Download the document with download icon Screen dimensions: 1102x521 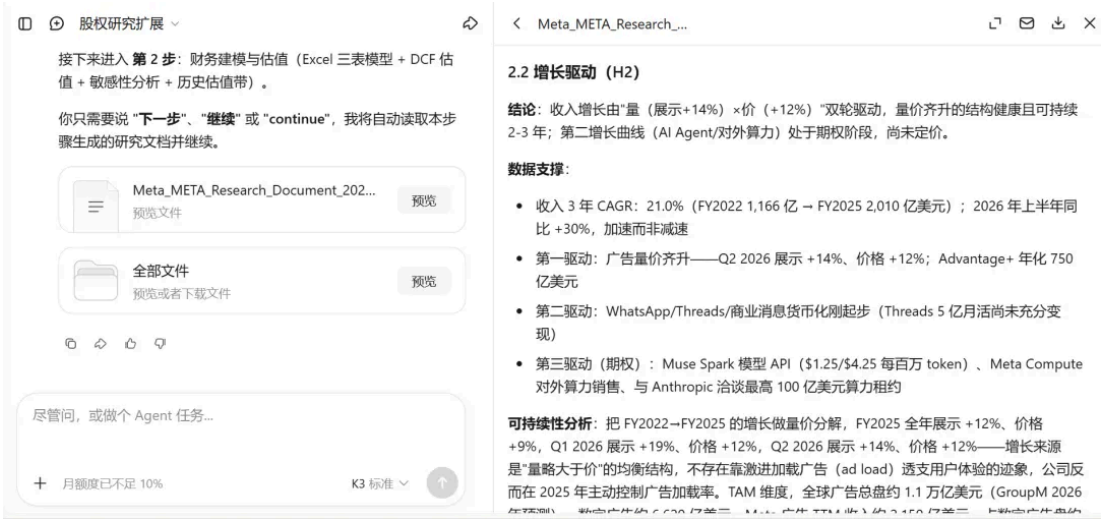point(1058,24)
